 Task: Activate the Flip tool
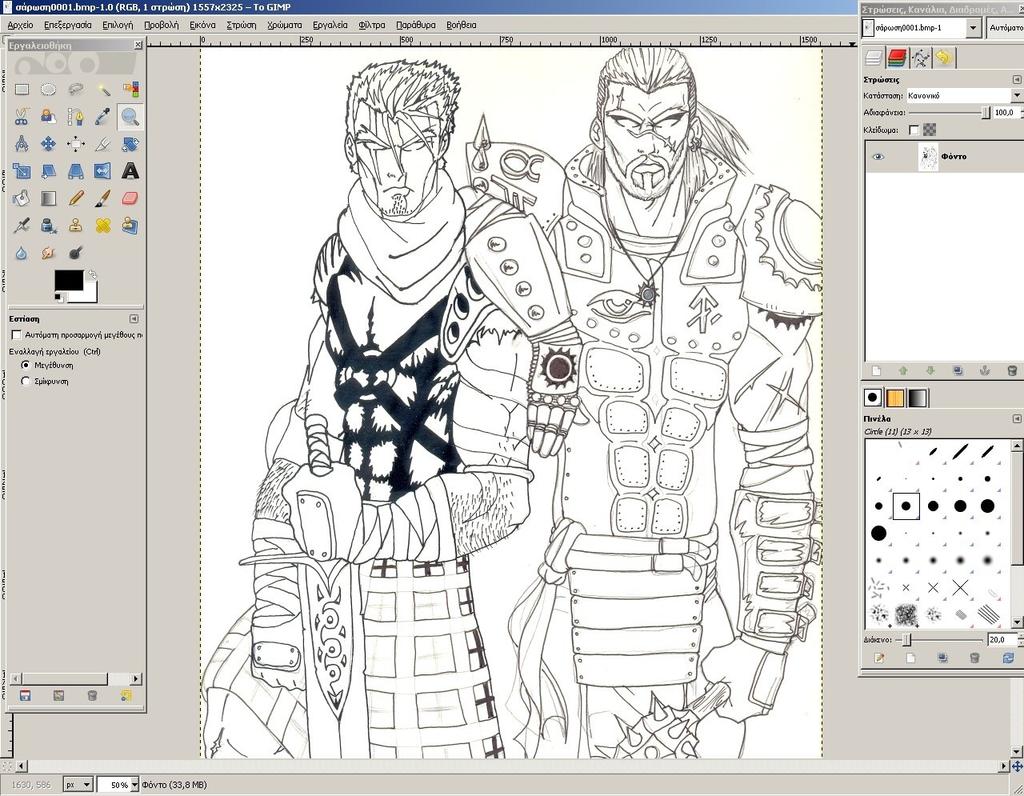point(103,171)
